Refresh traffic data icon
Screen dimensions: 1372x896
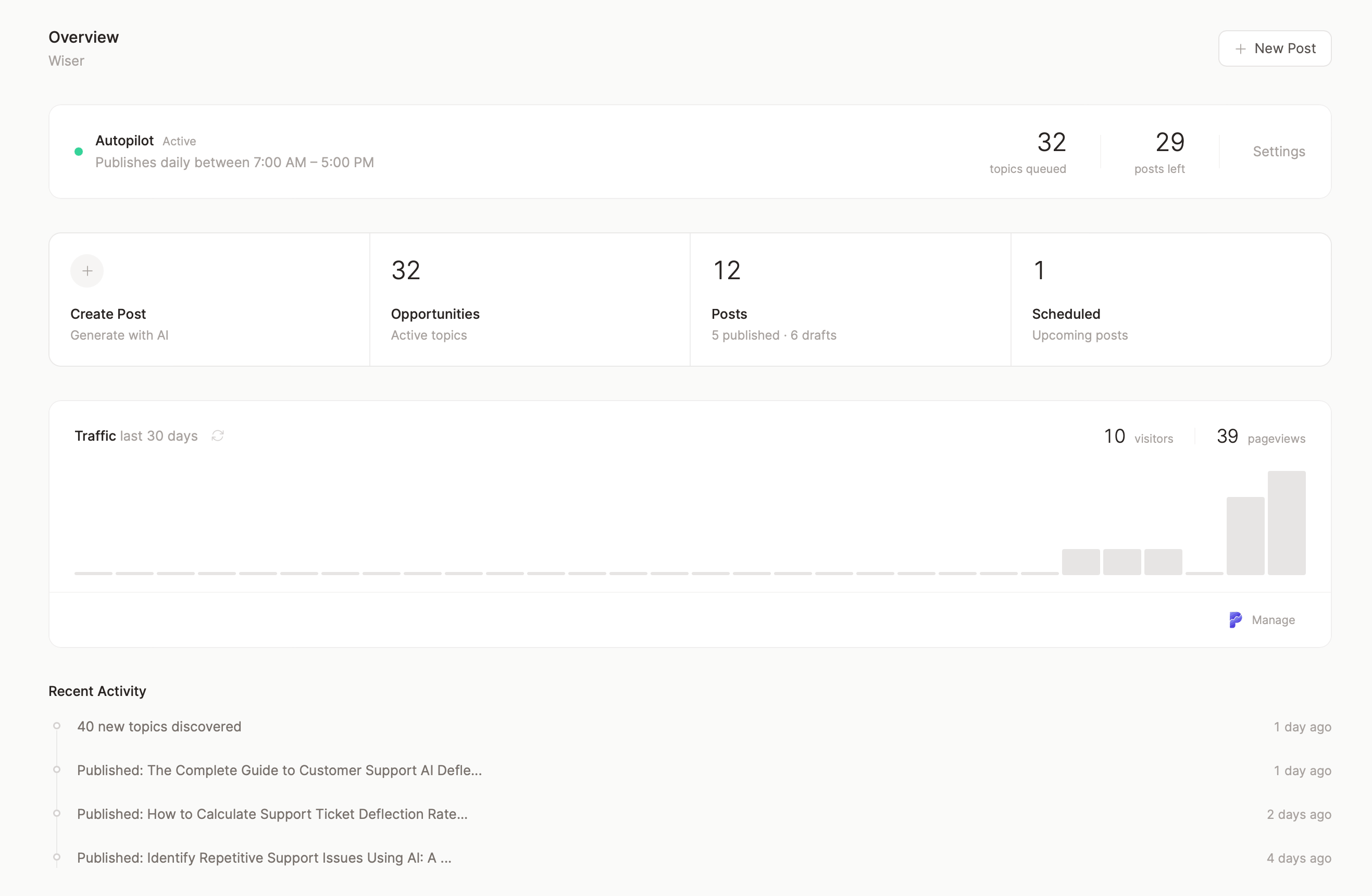tap(217, 436)
